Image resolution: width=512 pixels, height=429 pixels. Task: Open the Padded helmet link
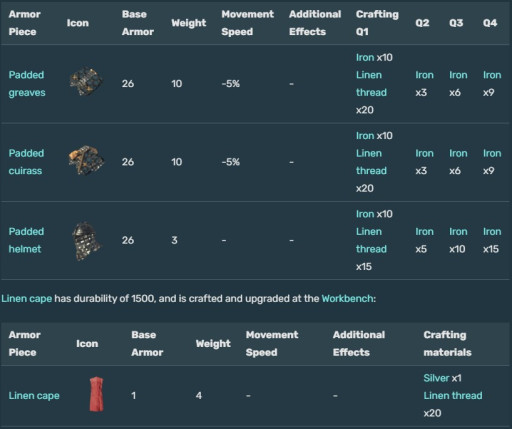[x=26, y=240]
